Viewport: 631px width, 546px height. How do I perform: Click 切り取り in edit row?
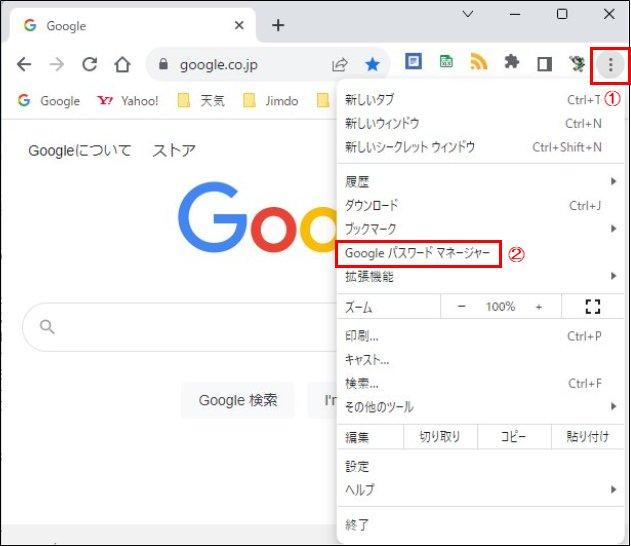pyautogui.click(x=440, y=436)
